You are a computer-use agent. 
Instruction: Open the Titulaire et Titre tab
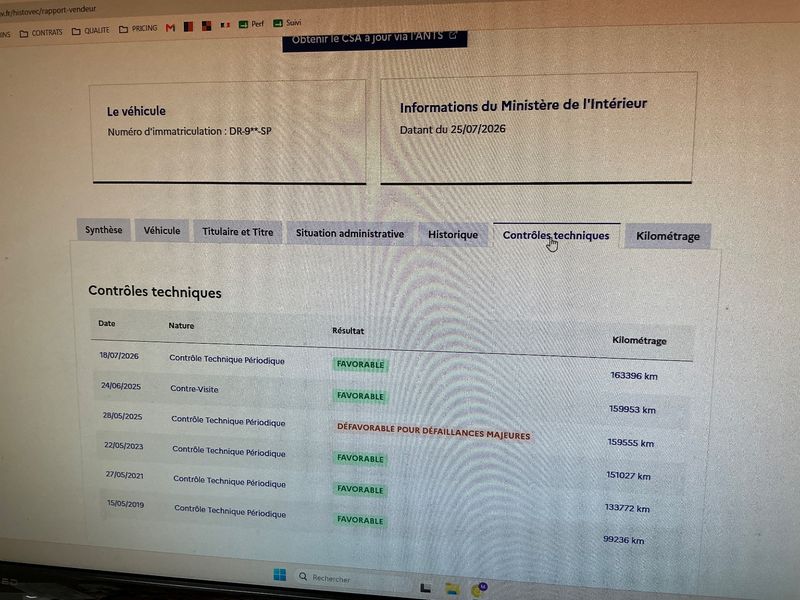point(238,232)
